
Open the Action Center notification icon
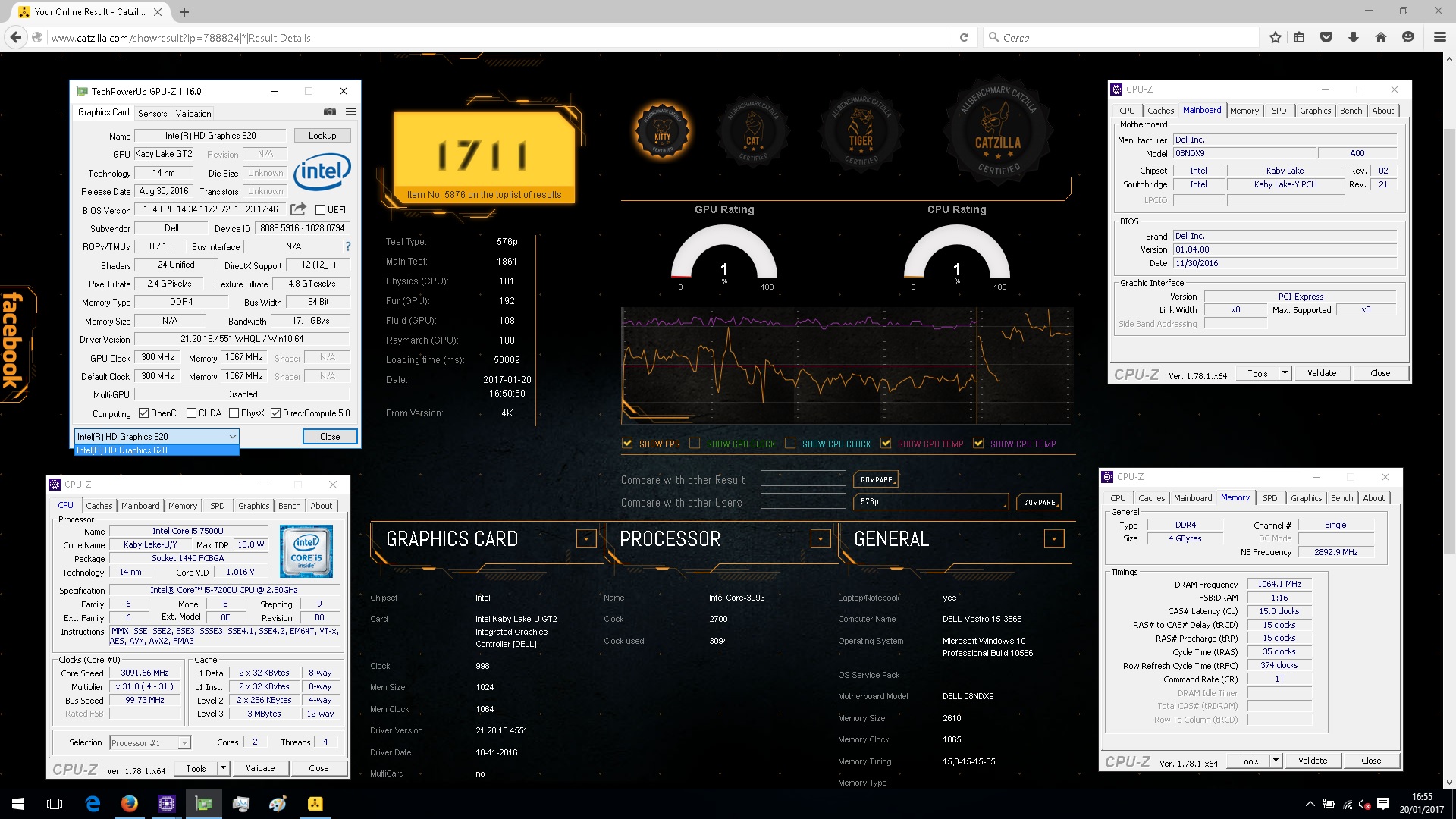click(1383, 804)
